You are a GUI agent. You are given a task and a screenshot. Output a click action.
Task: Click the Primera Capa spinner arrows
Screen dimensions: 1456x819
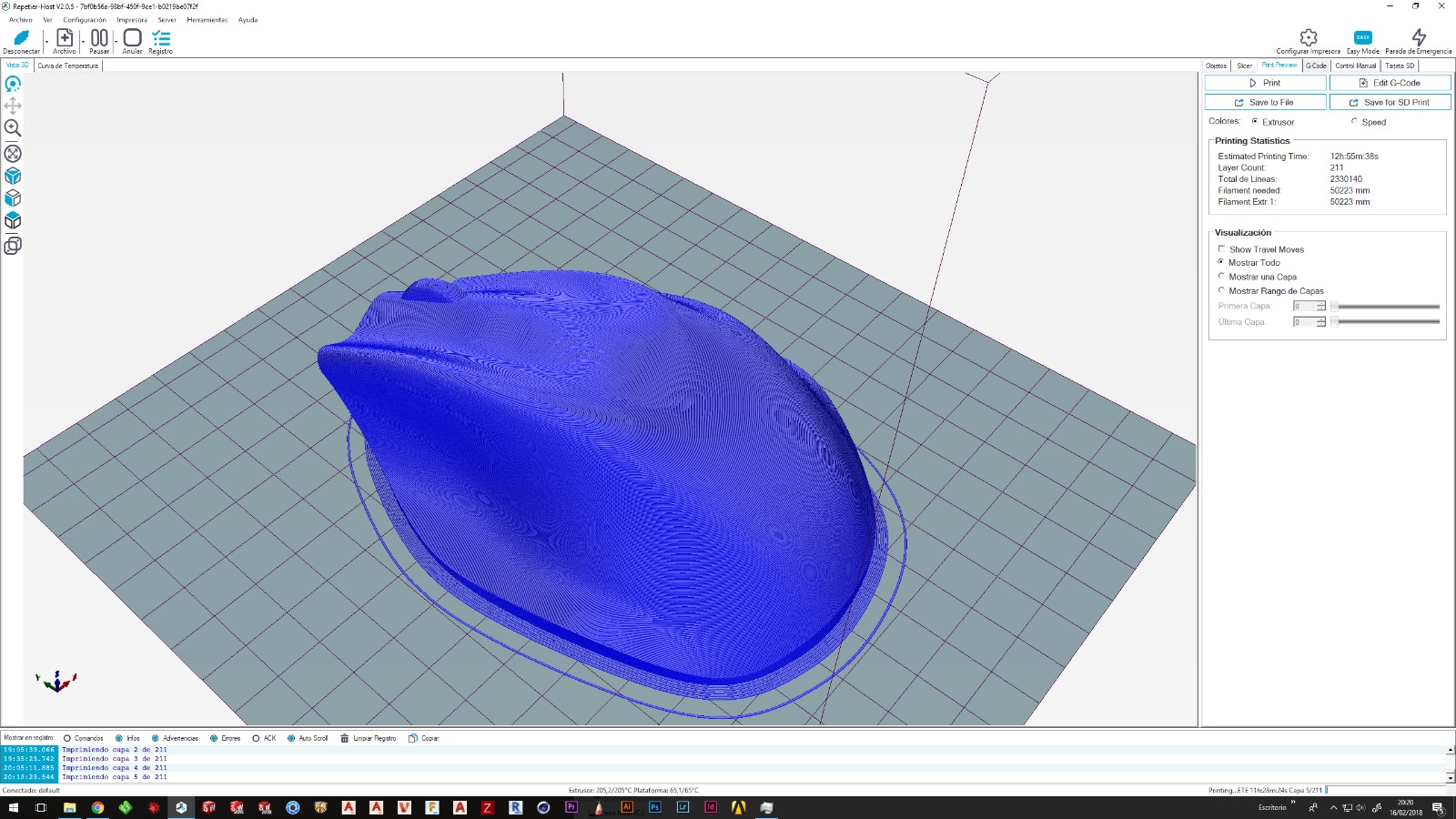1321,306
